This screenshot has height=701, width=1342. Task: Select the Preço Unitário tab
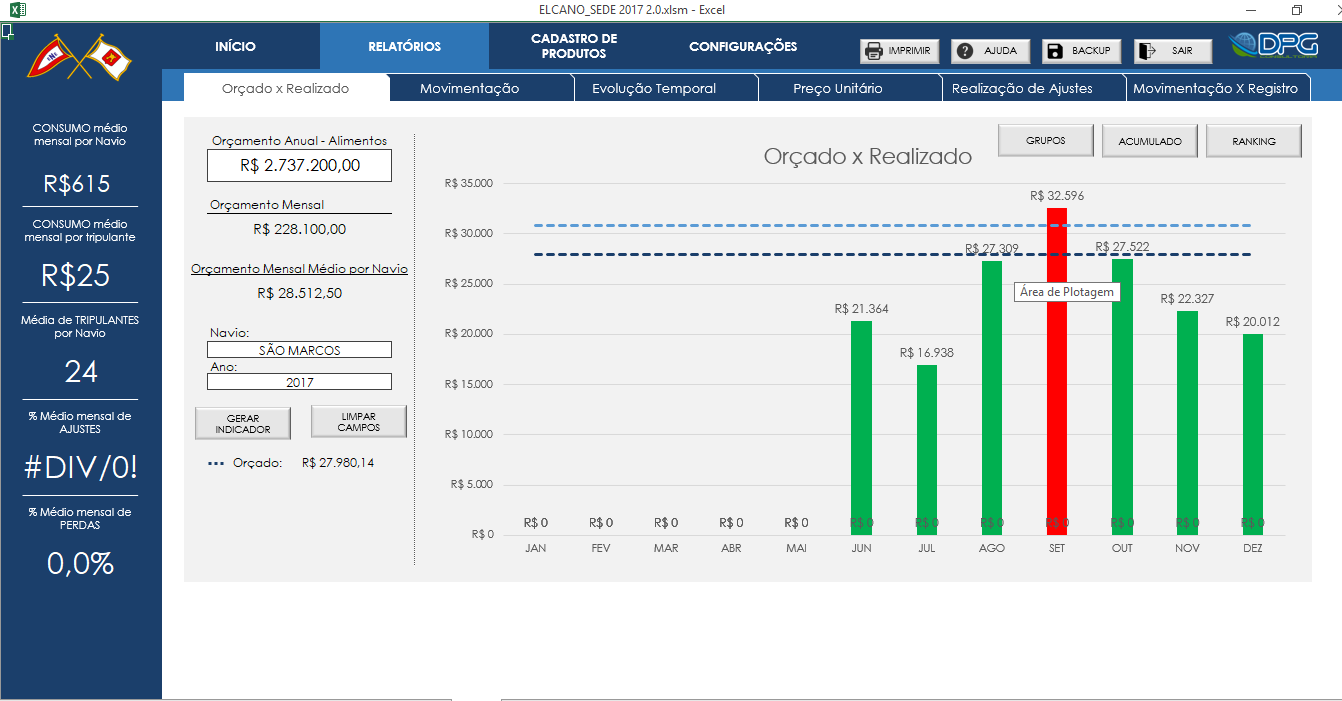[x=837, y=89]
